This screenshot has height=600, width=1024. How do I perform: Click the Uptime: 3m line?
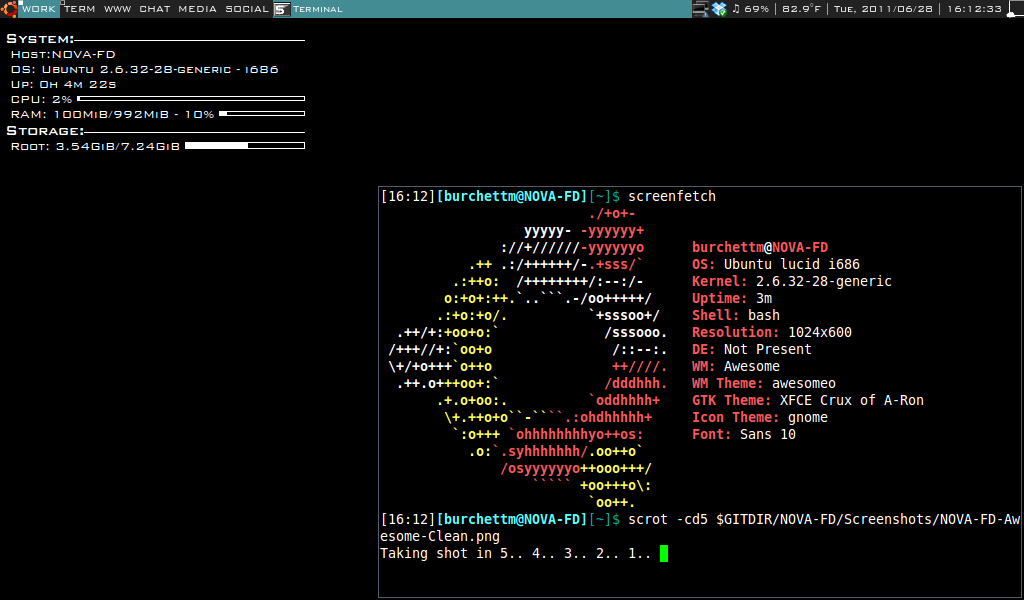pyautogui.click(x=732, y=298)
